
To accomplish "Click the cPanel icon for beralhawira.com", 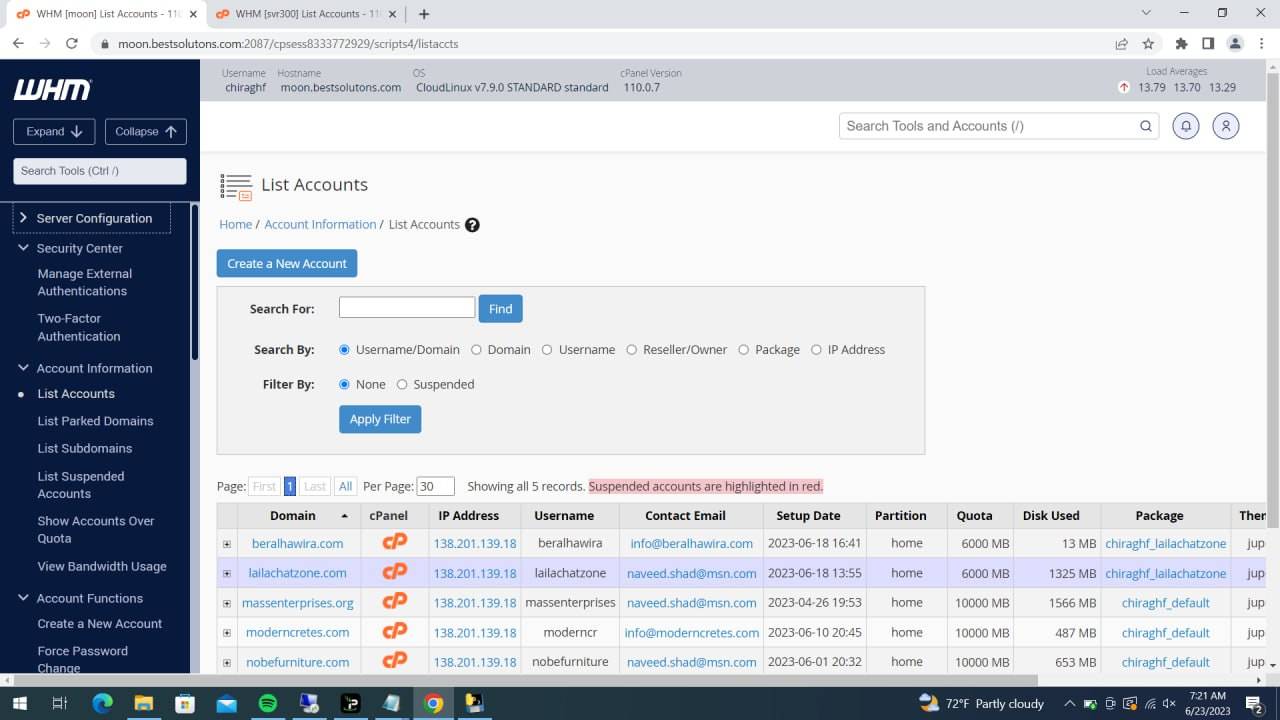I will point(395,543).
